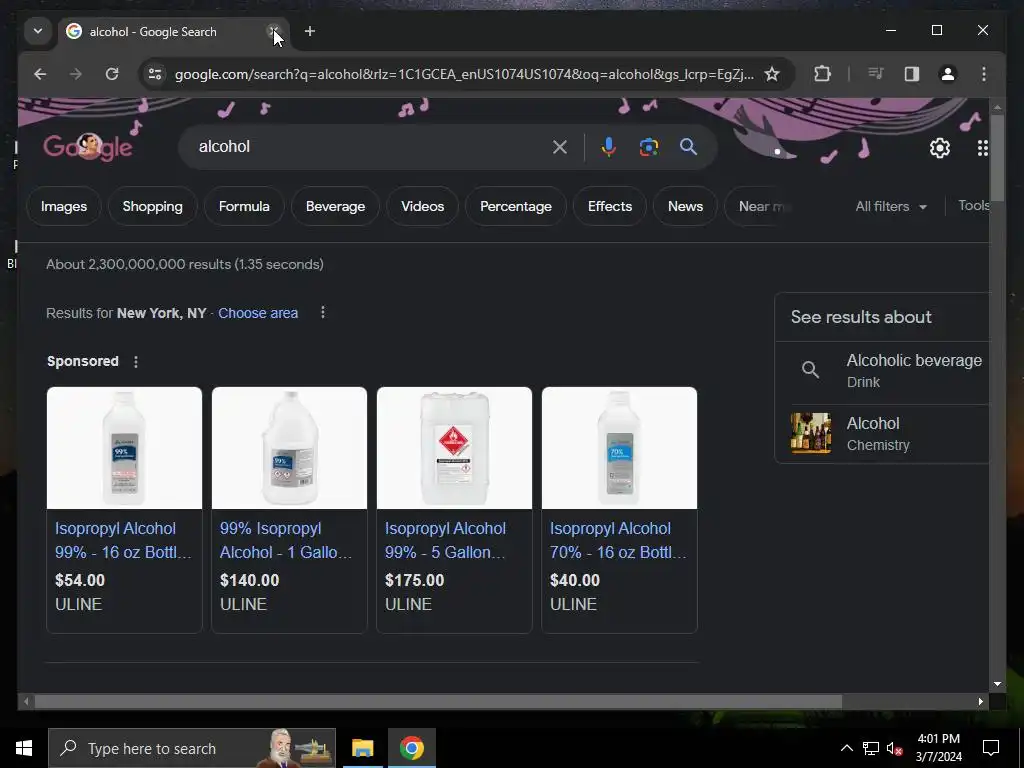Select the Effects filter chip

[x=610, y=206]
